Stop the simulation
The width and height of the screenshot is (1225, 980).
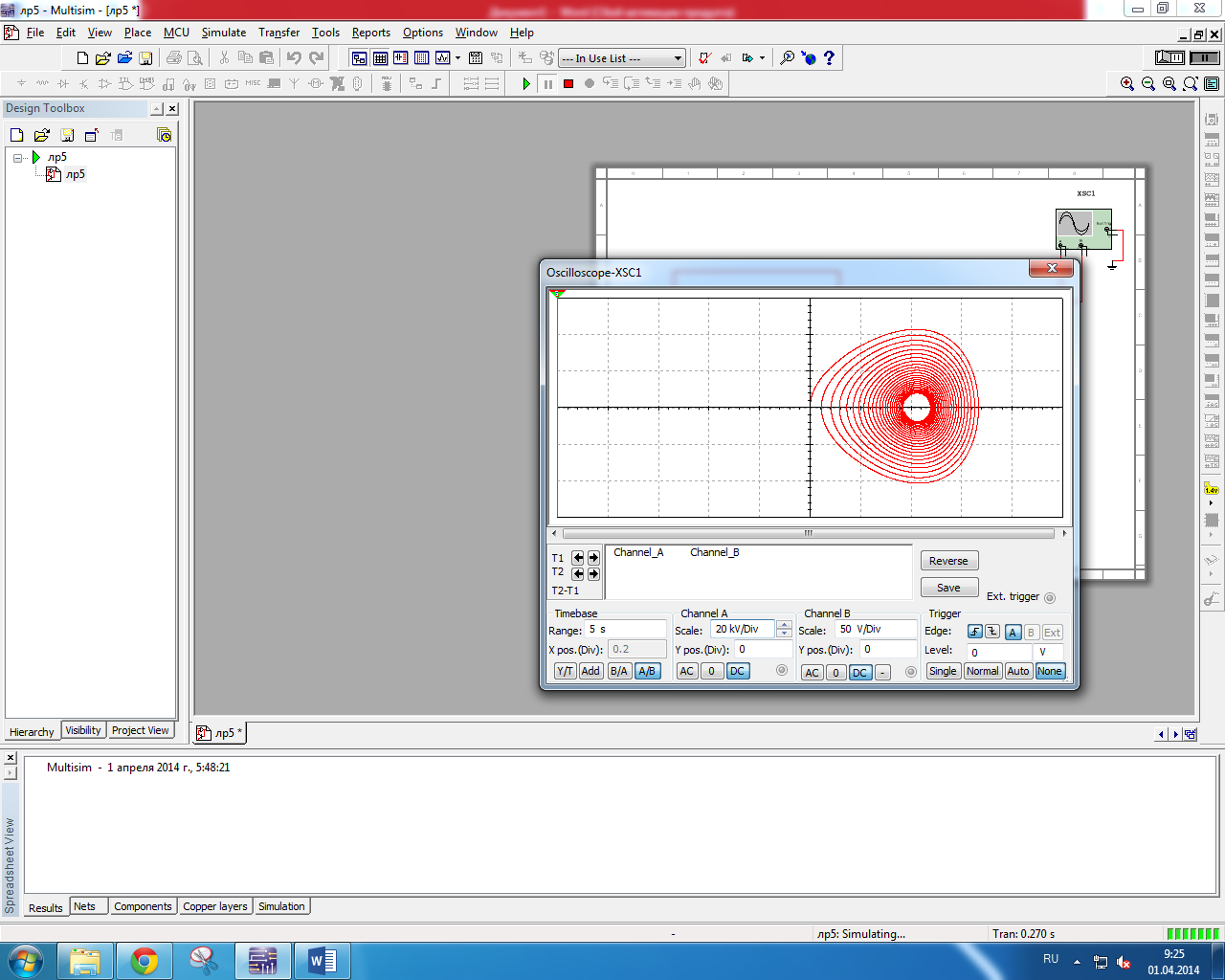pos(568,84)
